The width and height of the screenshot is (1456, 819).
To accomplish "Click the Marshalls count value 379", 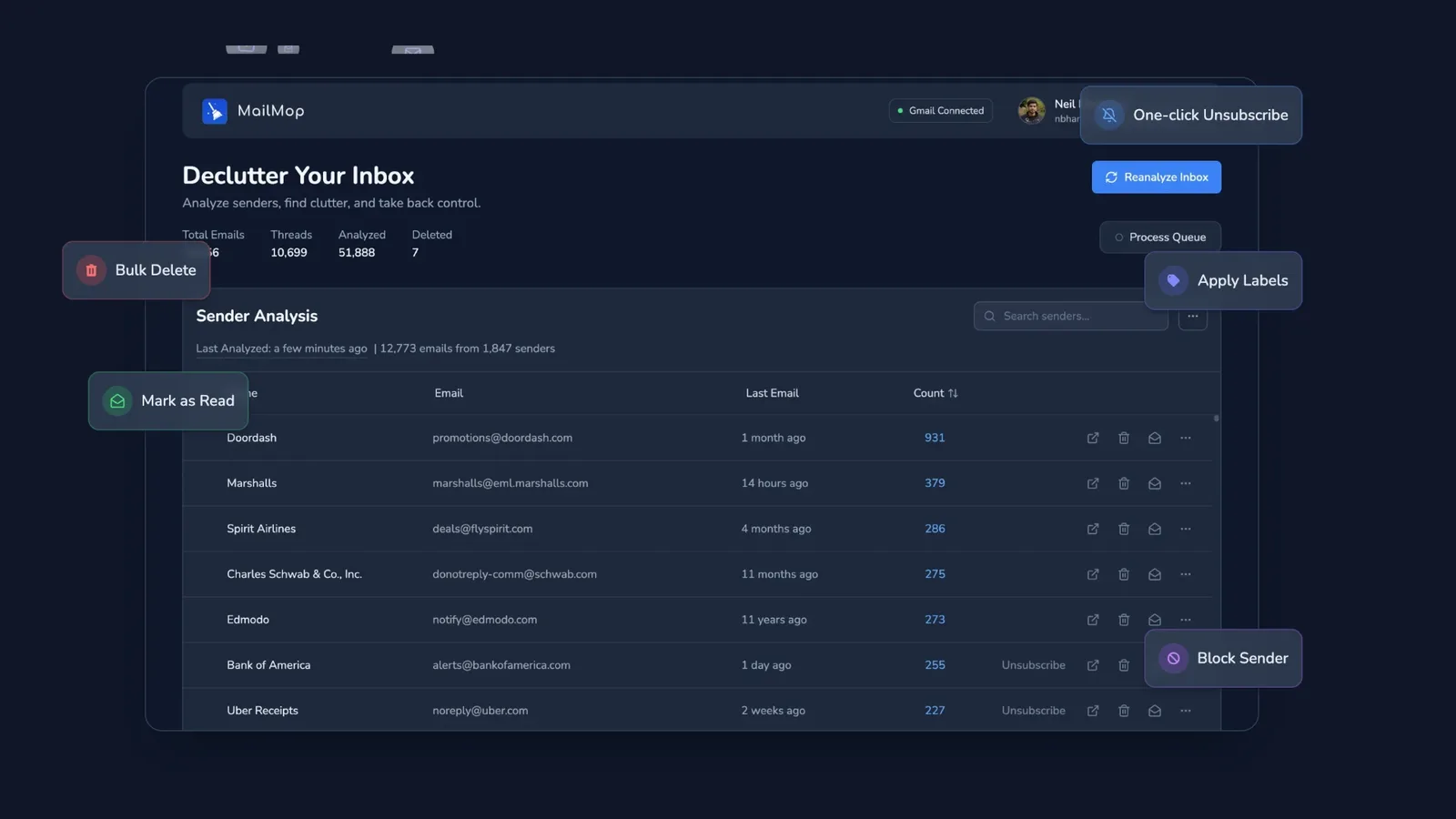I will coord(935,483).
